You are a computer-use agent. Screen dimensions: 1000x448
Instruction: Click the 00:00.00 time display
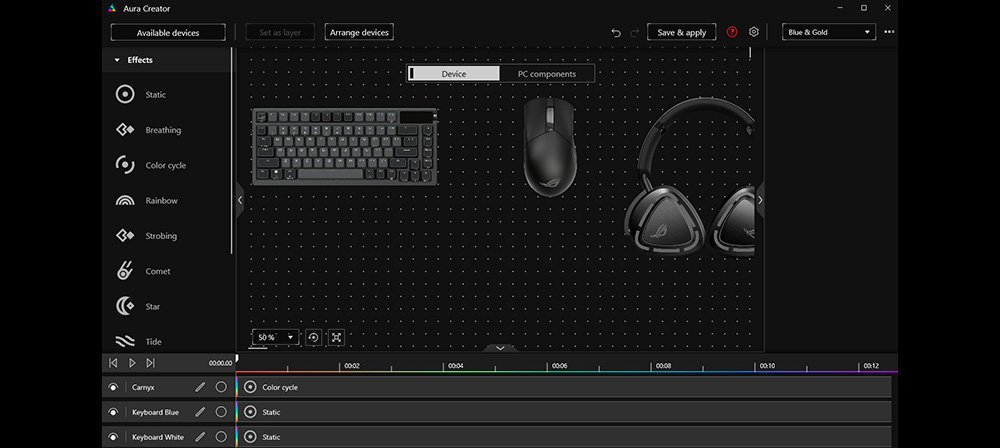point(220,363)
